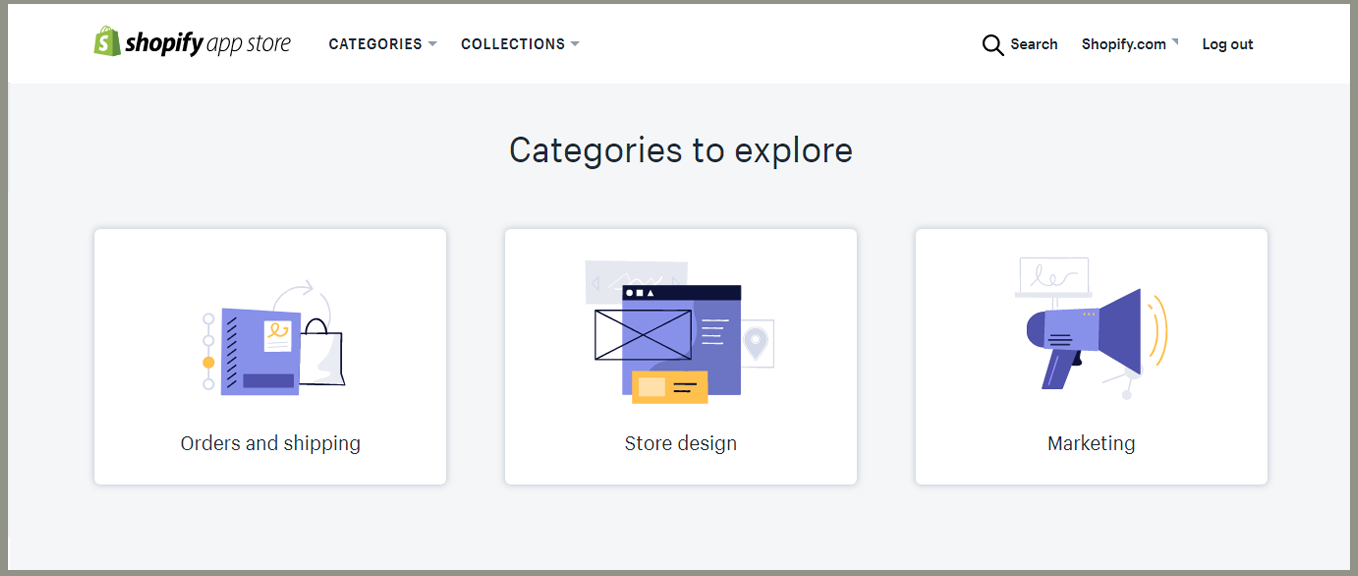
Task: Log out of the app store
Action: coord(1227,44)
